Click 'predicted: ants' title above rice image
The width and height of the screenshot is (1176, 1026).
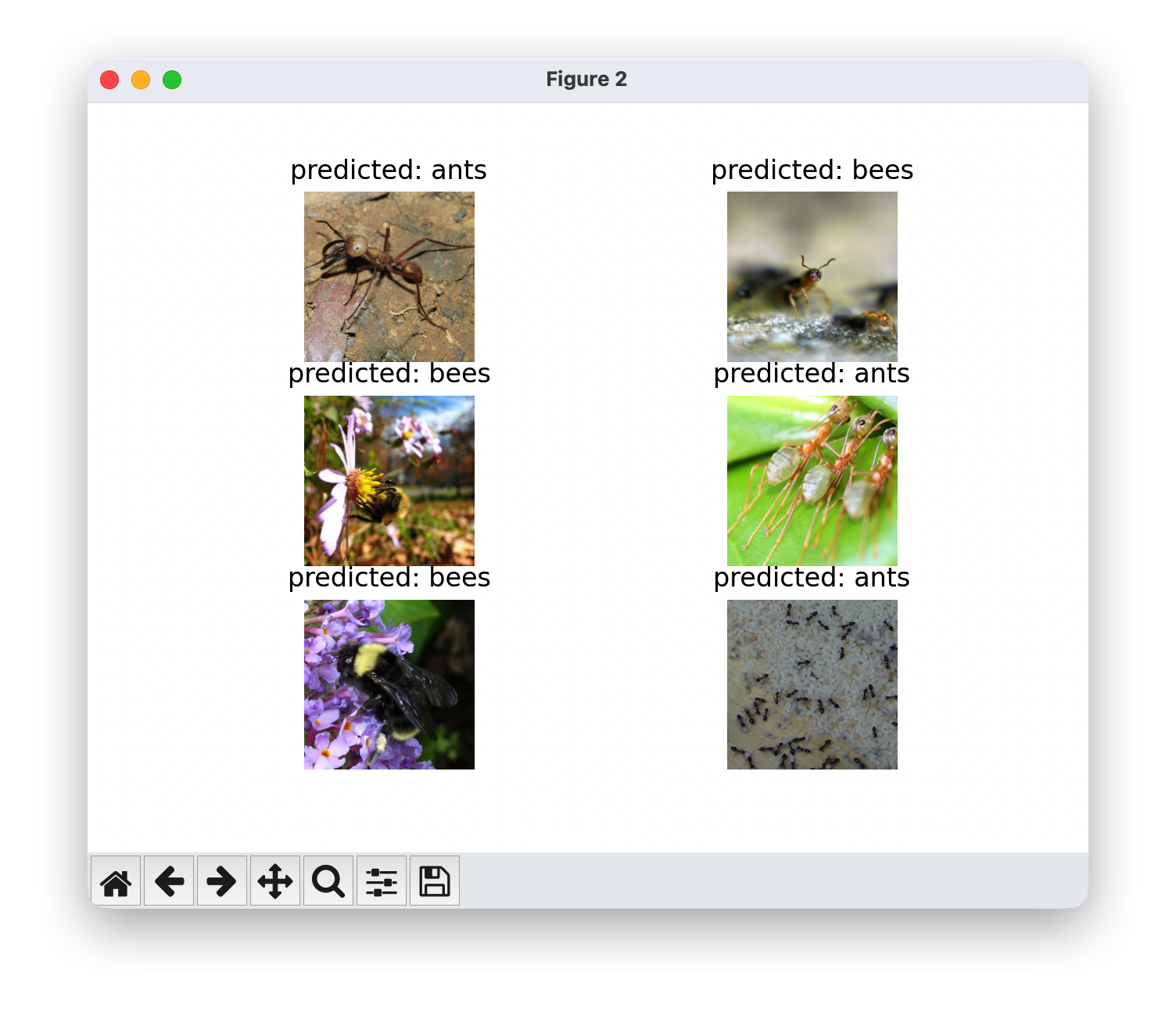(x=812, y=578)
